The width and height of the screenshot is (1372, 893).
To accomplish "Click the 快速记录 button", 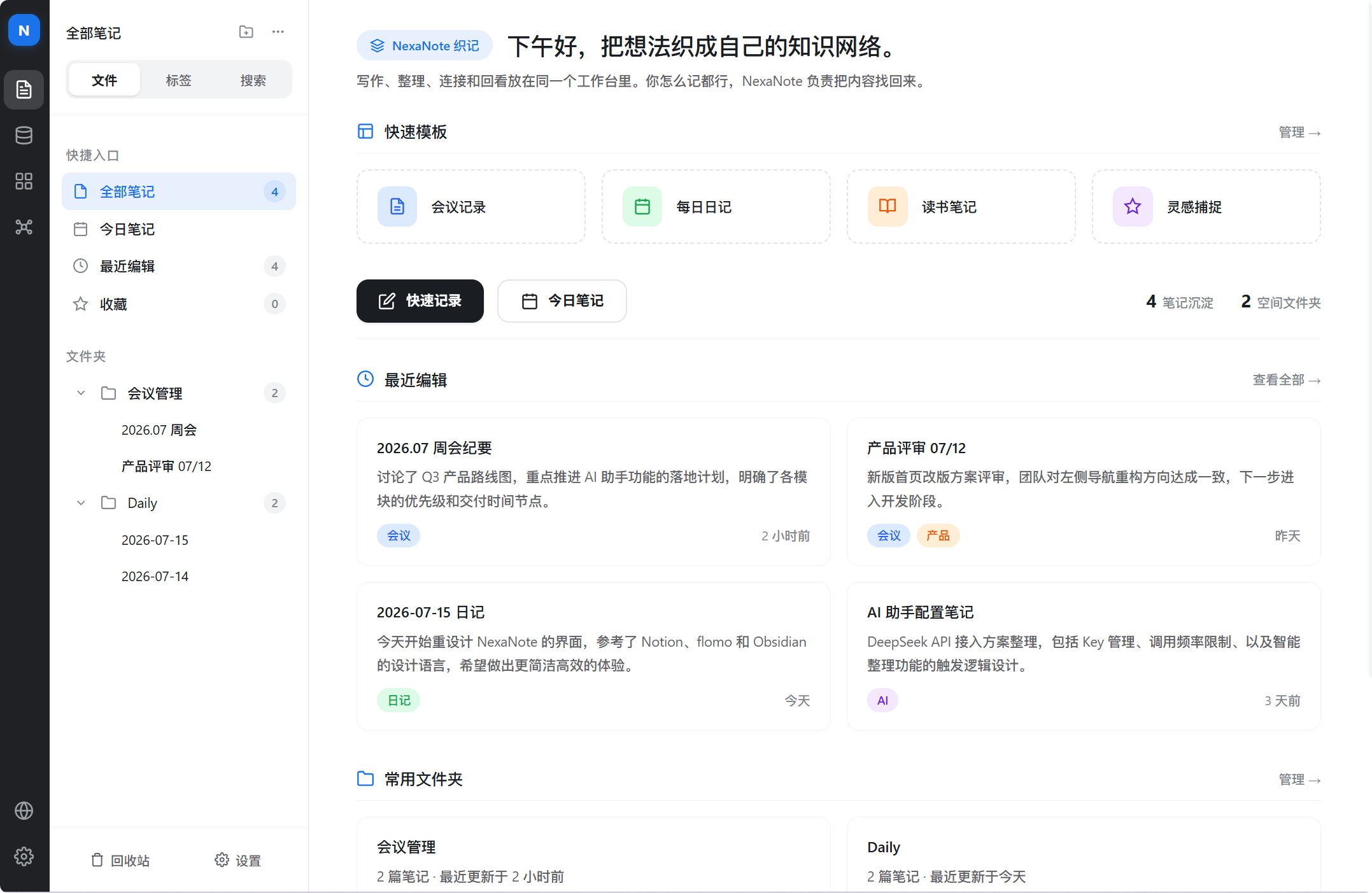I will (420, 301).
